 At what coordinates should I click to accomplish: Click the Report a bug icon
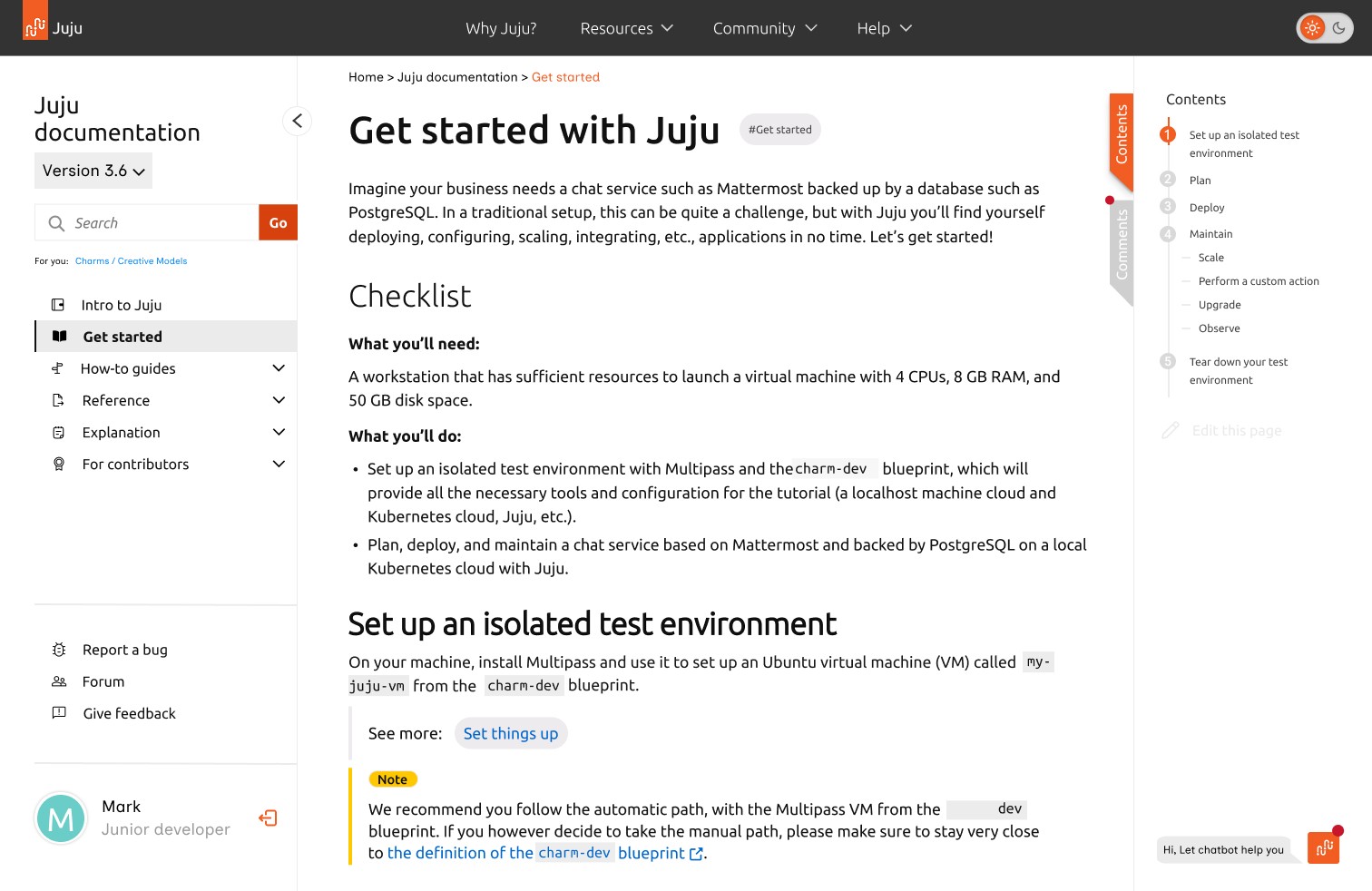[59, 650]
